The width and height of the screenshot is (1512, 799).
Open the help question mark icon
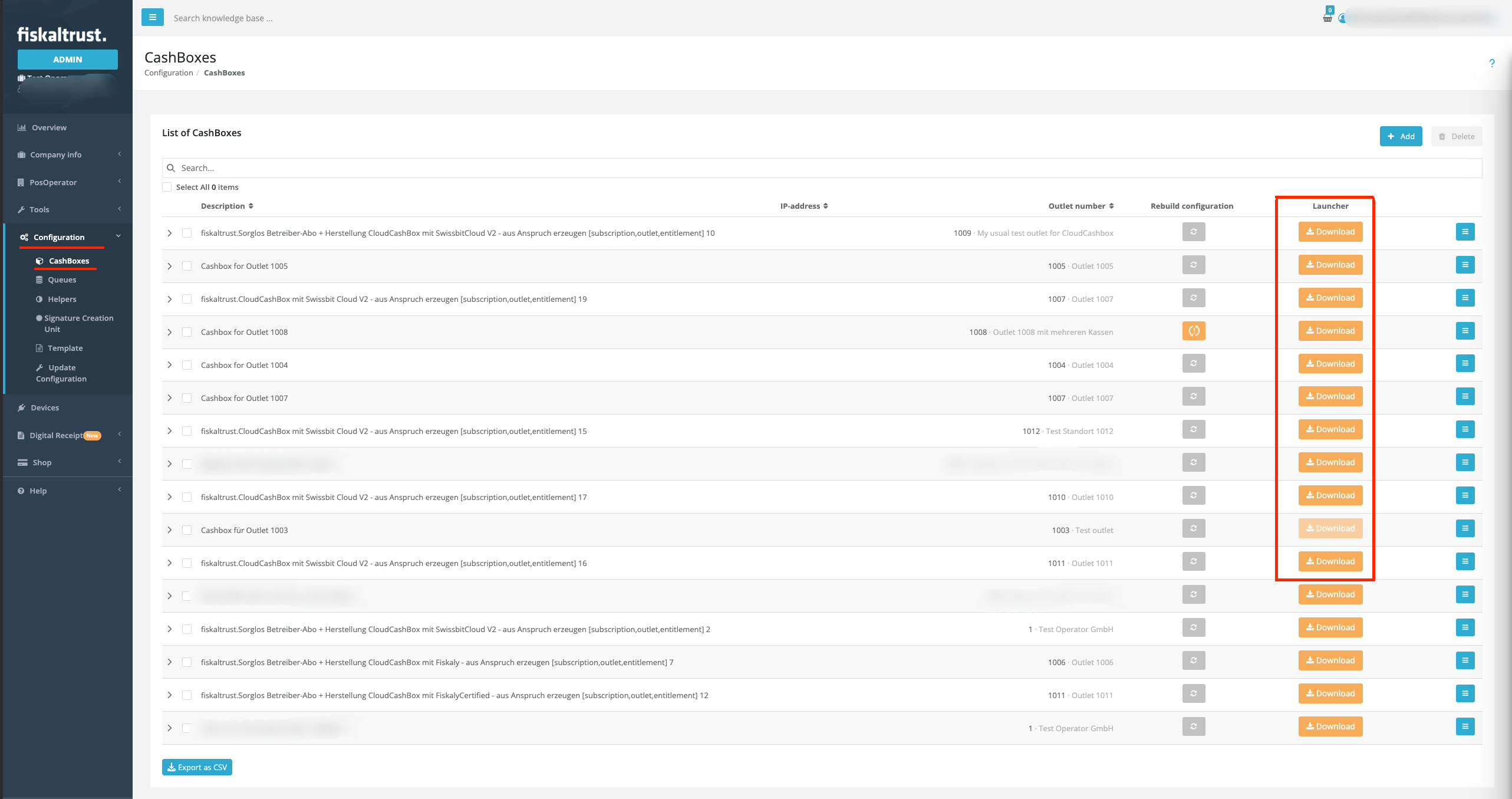pyautogui.click(x=1491, y=63)
